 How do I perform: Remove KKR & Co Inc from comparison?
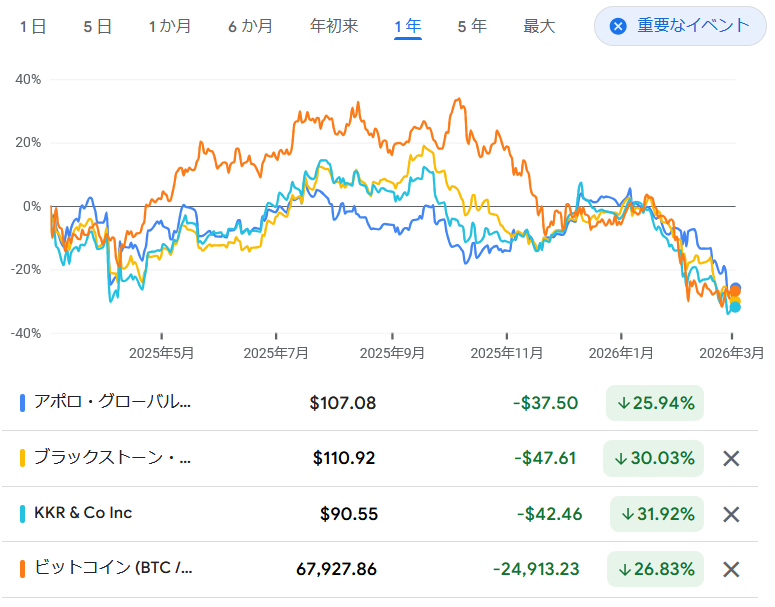click(731, 514)
